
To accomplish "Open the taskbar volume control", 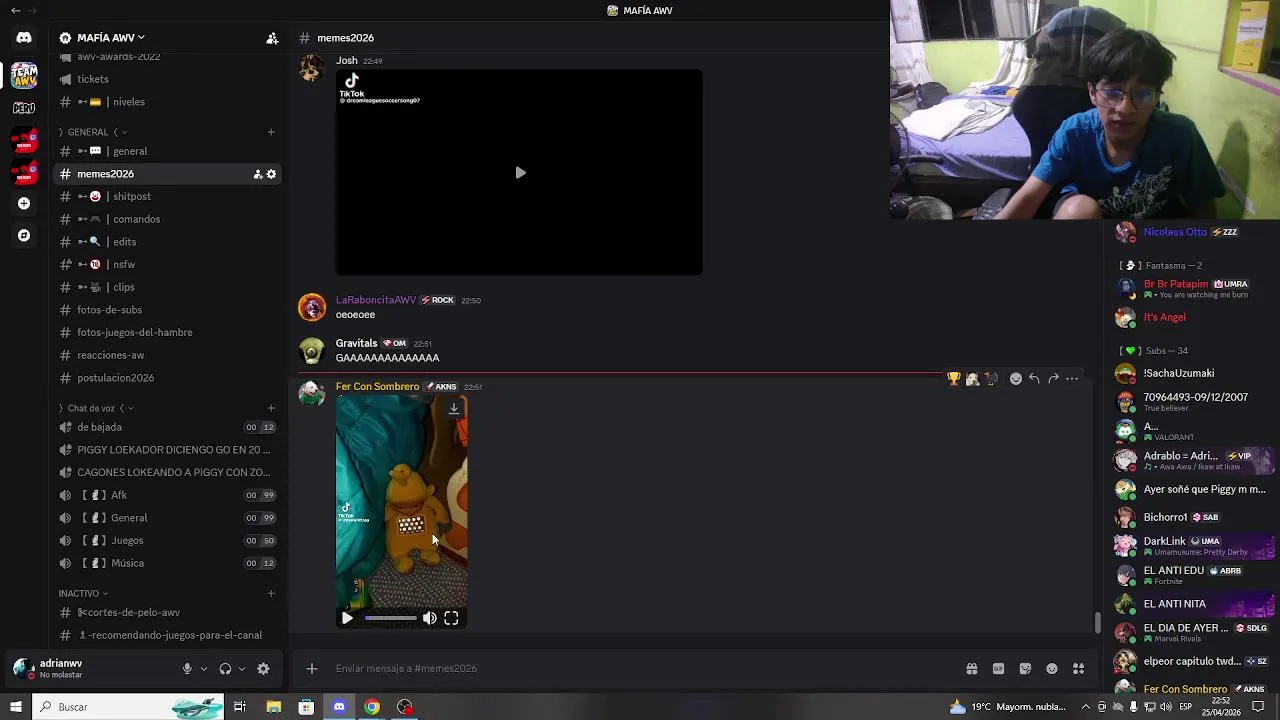I will [1166, 707].
